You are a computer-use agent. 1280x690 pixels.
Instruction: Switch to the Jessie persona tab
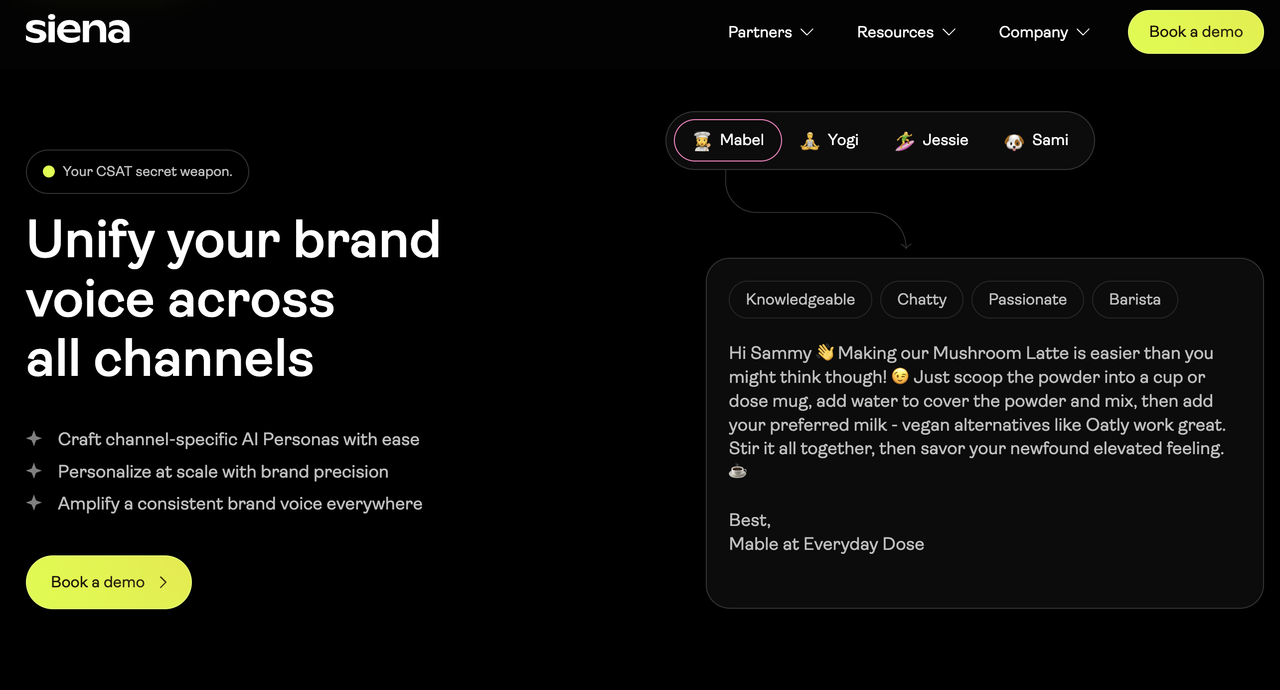point(931,140)
